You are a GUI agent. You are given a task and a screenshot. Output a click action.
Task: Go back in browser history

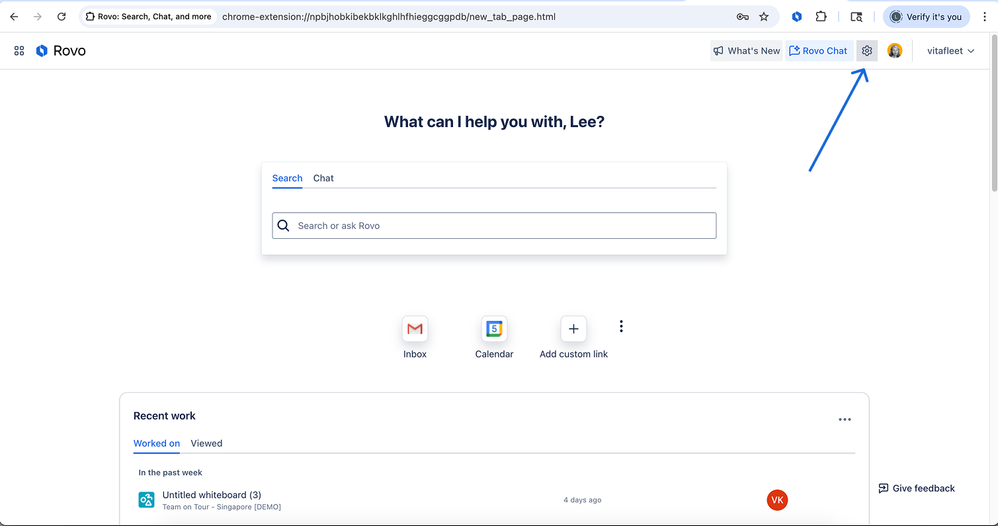point(14,17)
